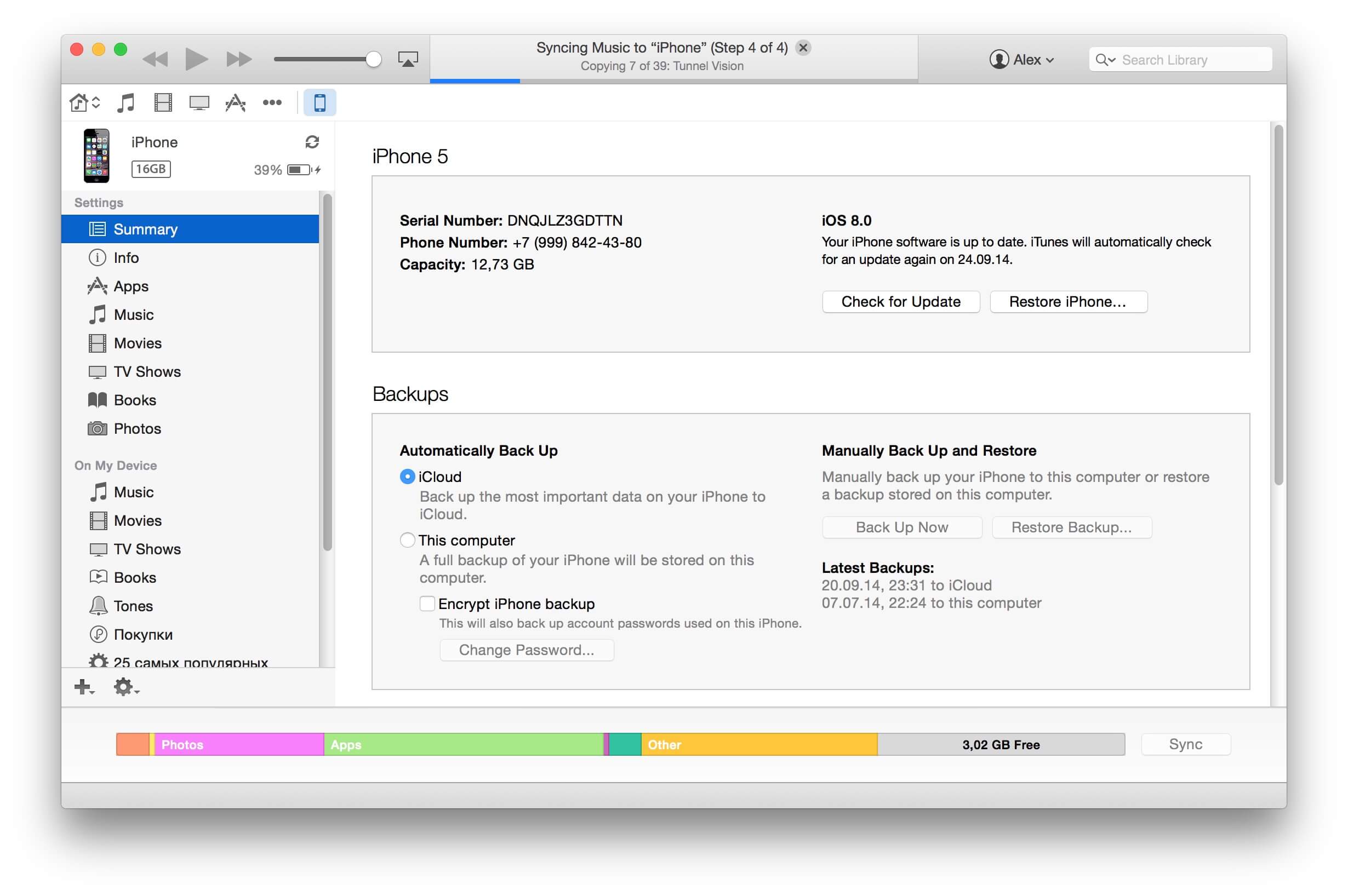The image size is (1348, 896).
Task: Click the Sync button
Action: pyautogui.click(x=1185, y=745)
